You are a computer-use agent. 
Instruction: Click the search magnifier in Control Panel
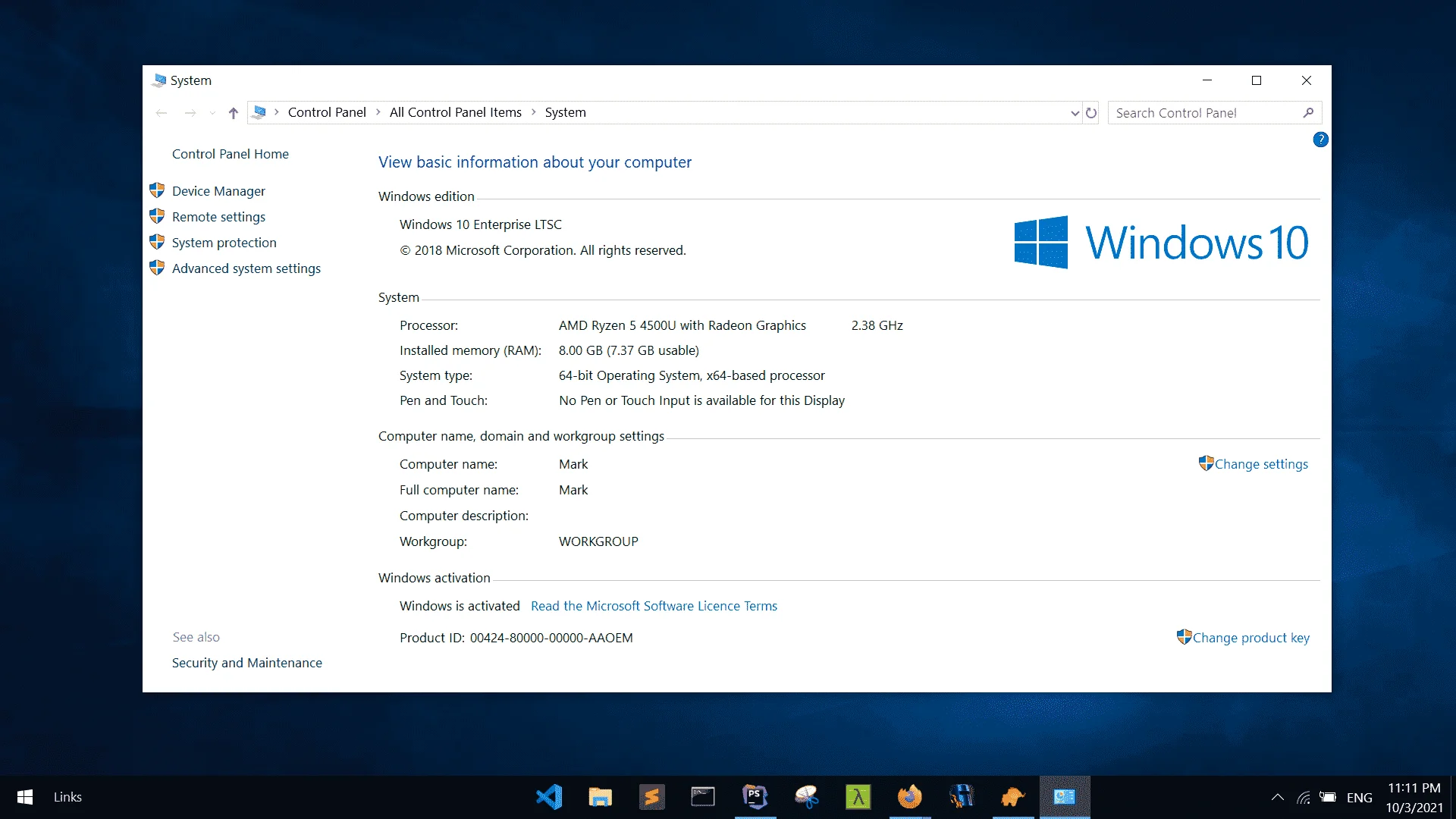[x=1308, y=113]
